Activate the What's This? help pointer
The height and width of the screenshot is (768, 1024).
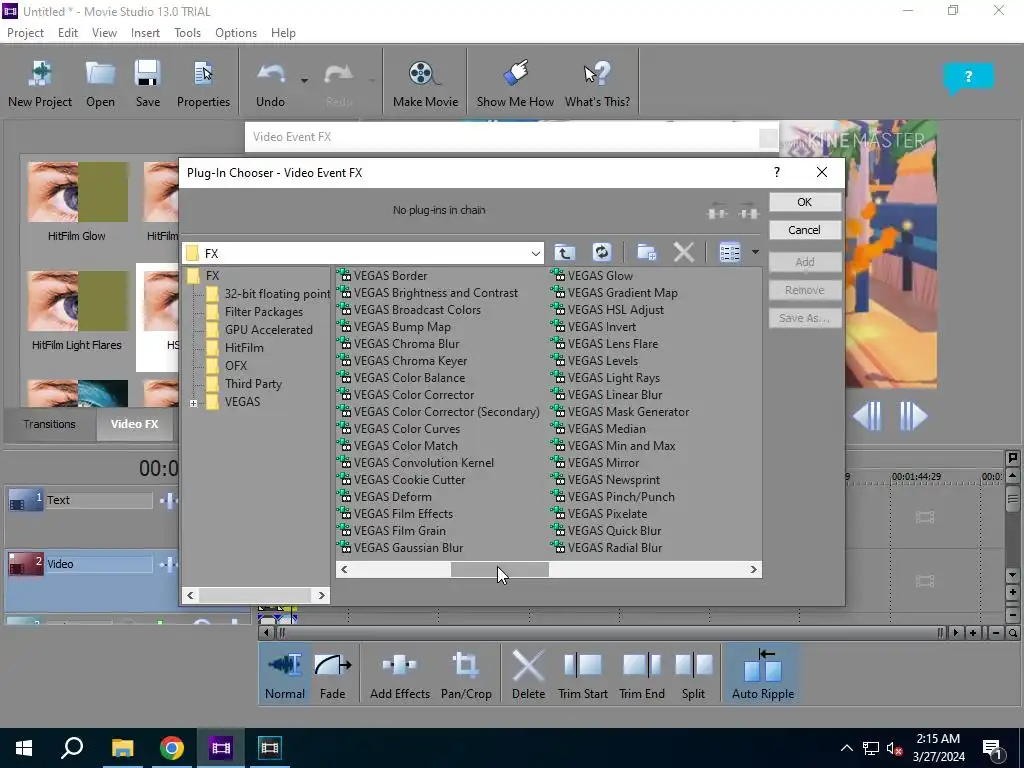click(x=597, y=84)
